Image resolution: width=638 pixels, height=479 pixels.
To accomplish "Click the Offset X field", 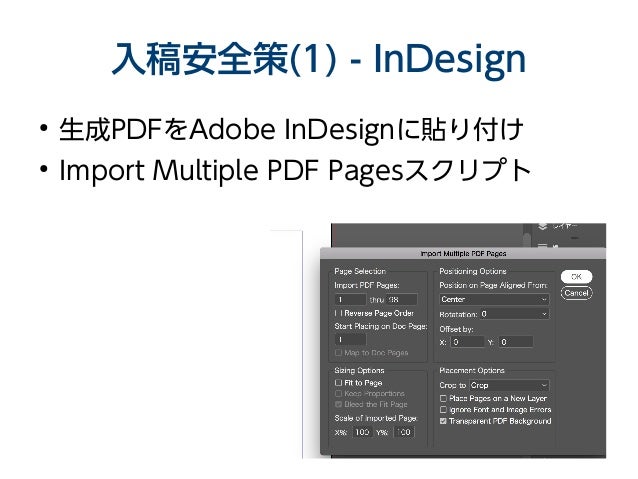I will pyautogui.click(x=468, y=342).
